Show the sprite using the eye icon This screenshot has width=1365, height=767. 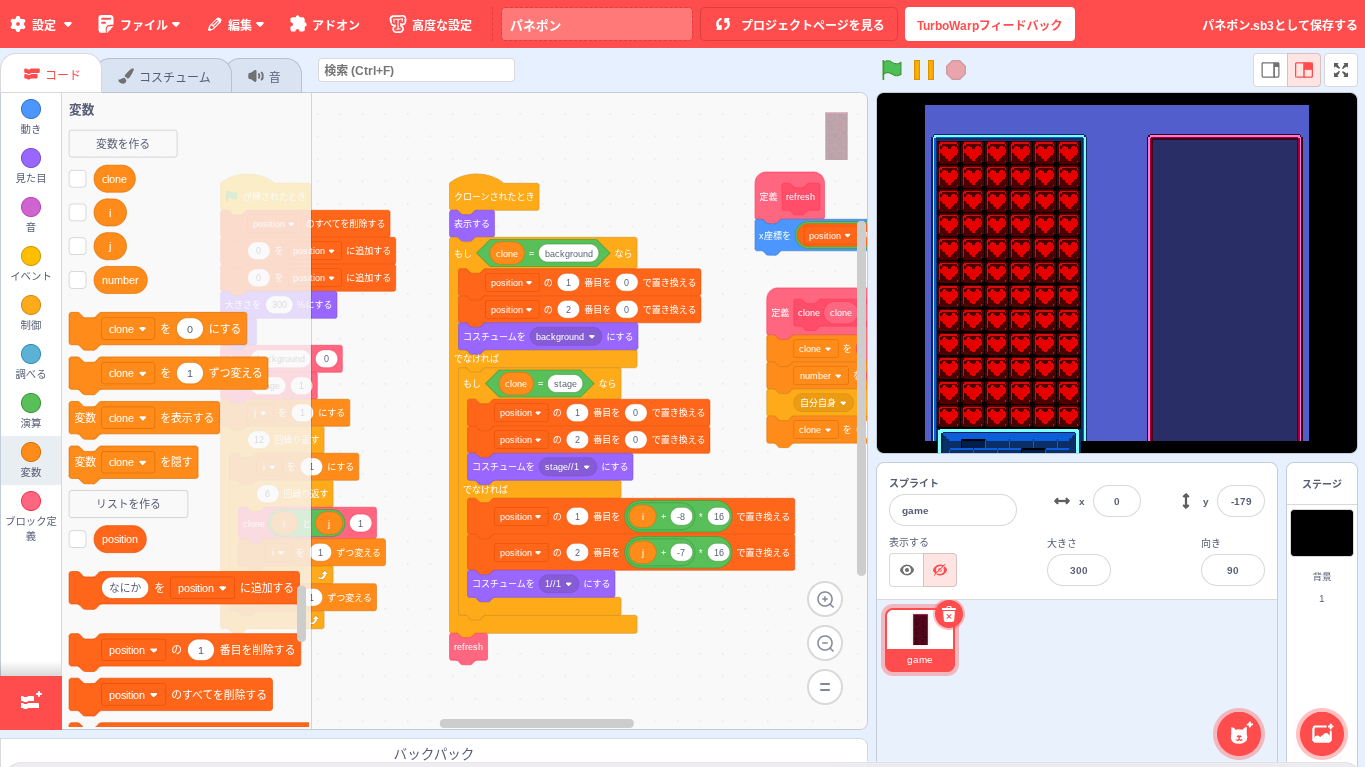click(x=907, y=570)
